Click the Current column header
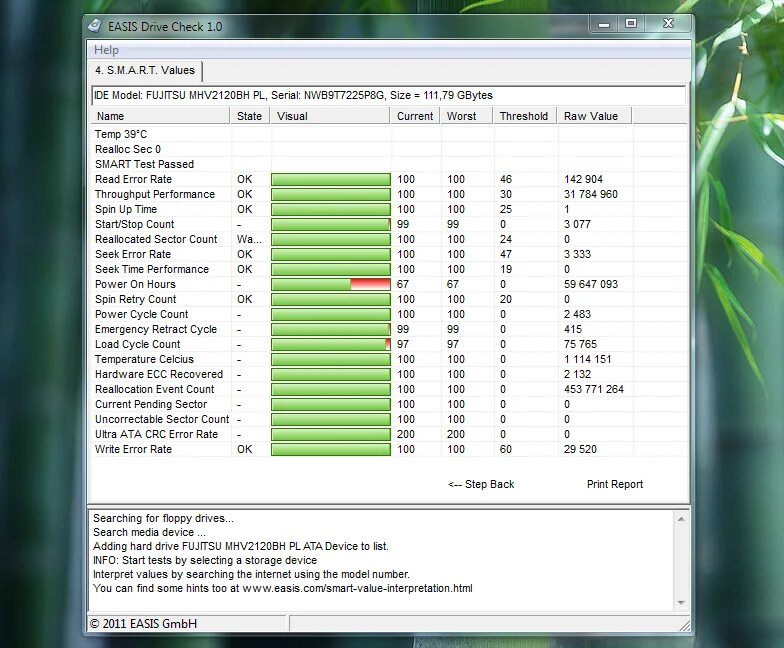Screen dimensions: 784x648 pyautogui.click(x=415, y=116)
